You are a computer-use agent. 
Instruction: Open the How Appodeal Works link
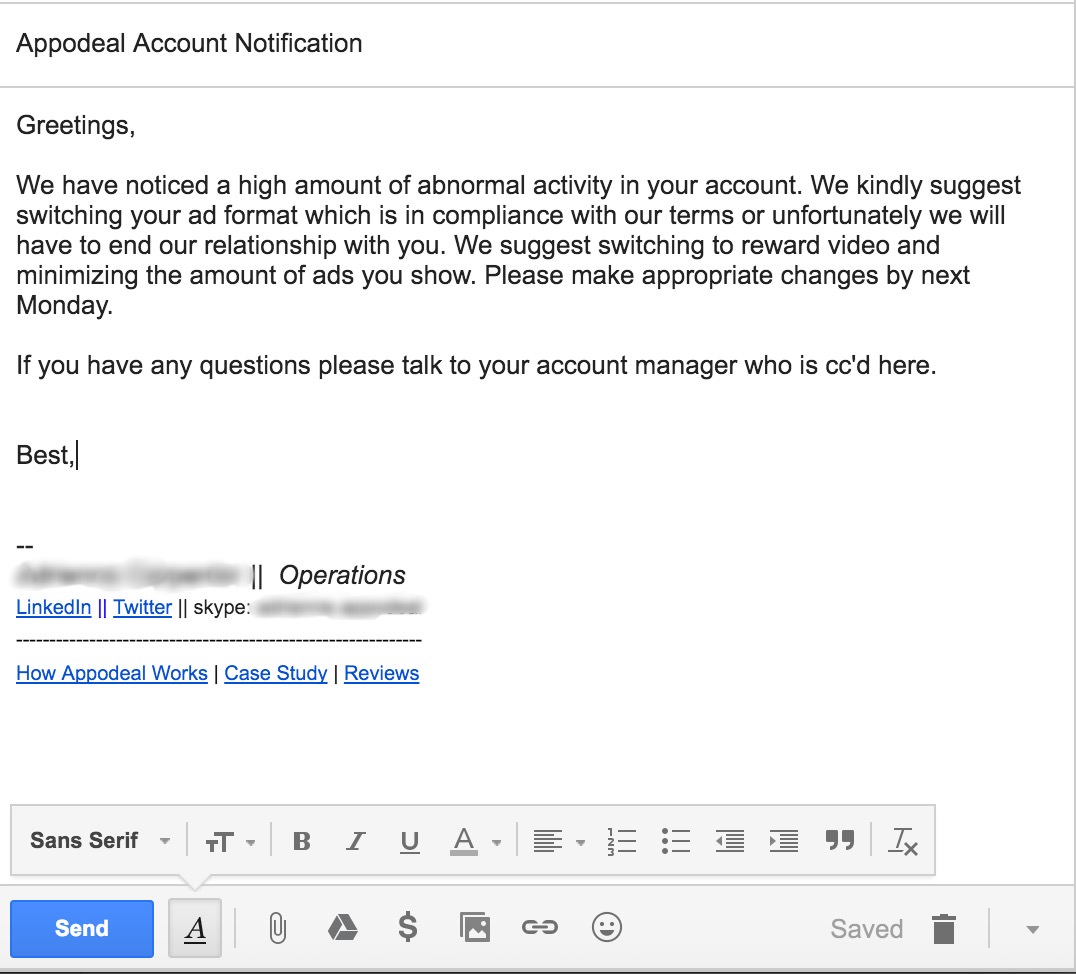pyautogui.click(x=112, y=673)
